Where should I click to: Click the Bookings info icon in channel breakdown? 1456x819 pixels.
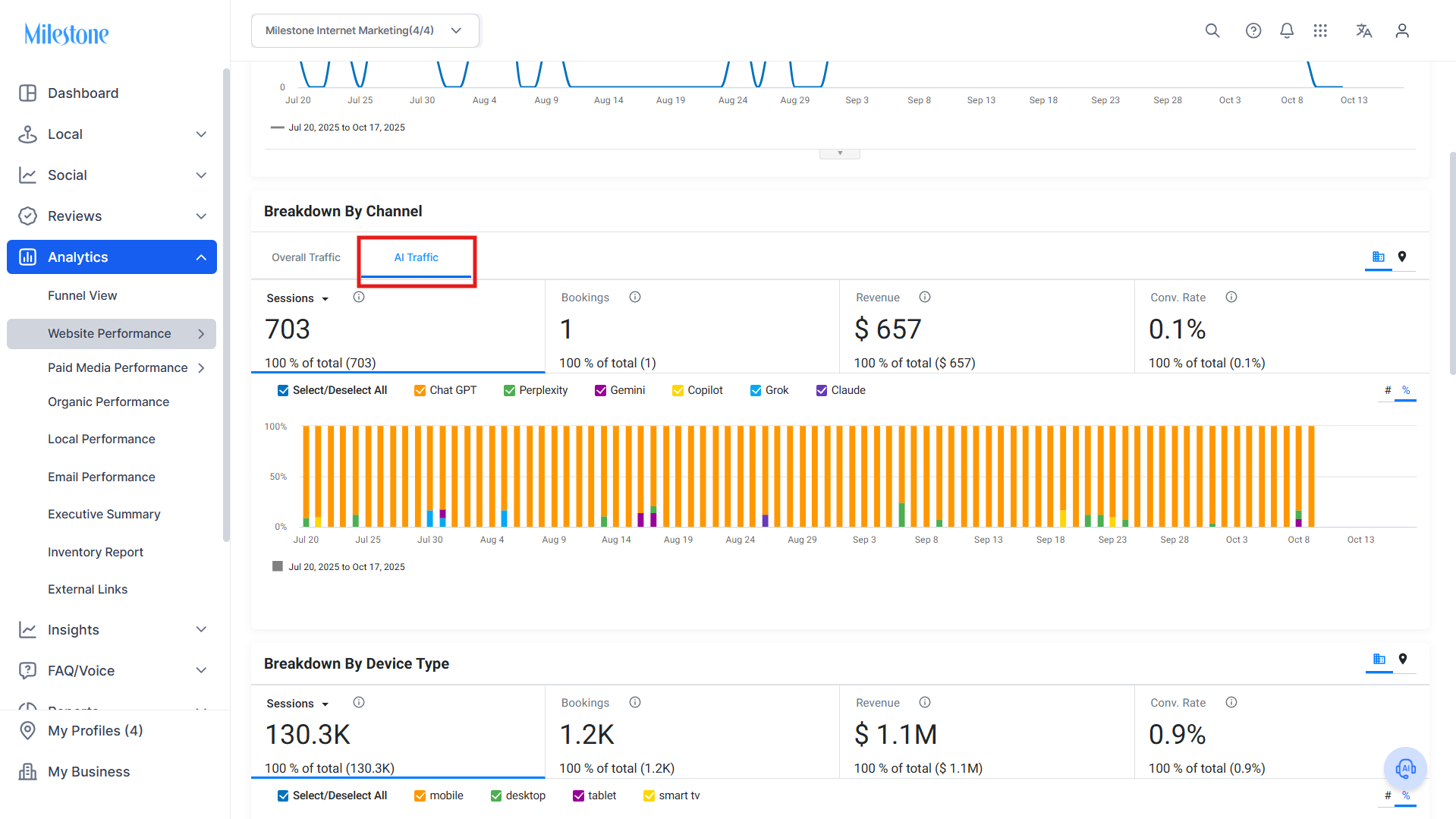(635, 297)
